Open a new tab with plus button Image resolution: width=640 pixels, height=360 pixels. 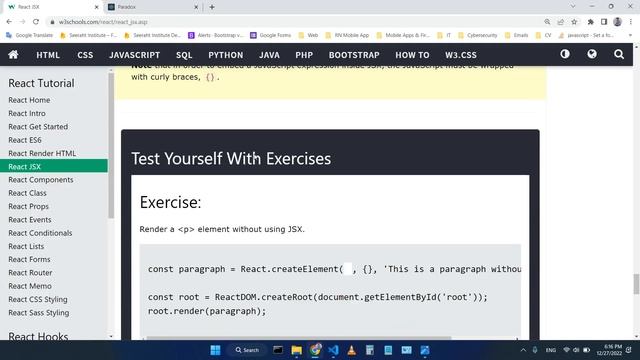[x=212, y=7]
